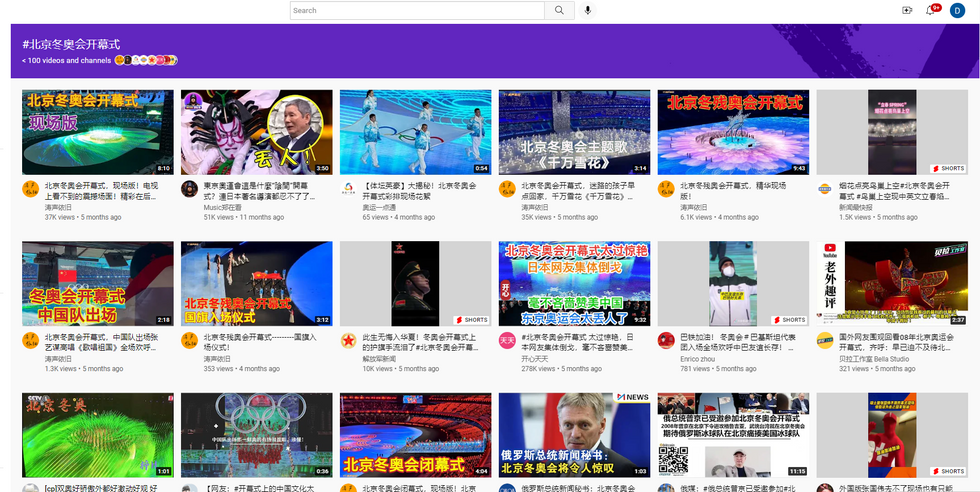980x492 pixels.
Task: Open the soldier Shorts thumbnail
Action: pyautogui.click(x=416, y=284)
